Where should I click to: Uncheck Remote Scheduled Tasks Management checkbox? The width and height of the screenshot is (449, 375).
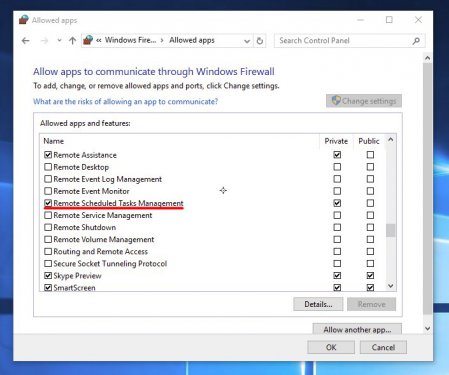(48, 203)
